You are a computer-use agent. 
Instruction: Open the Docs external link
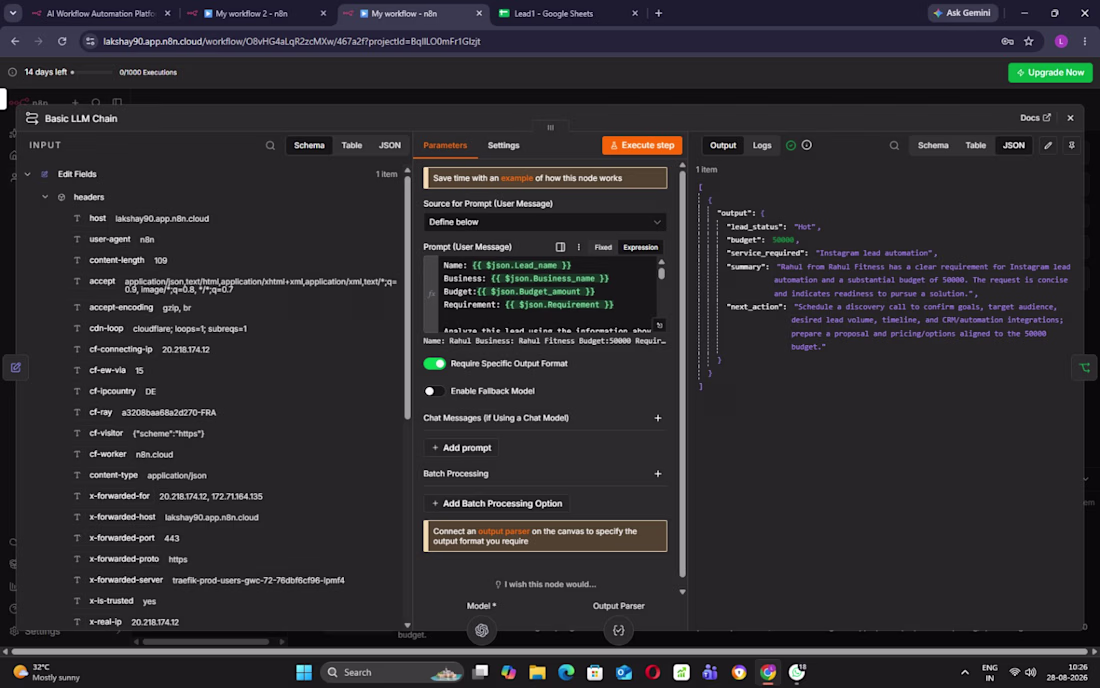(x=1035, y=118)
